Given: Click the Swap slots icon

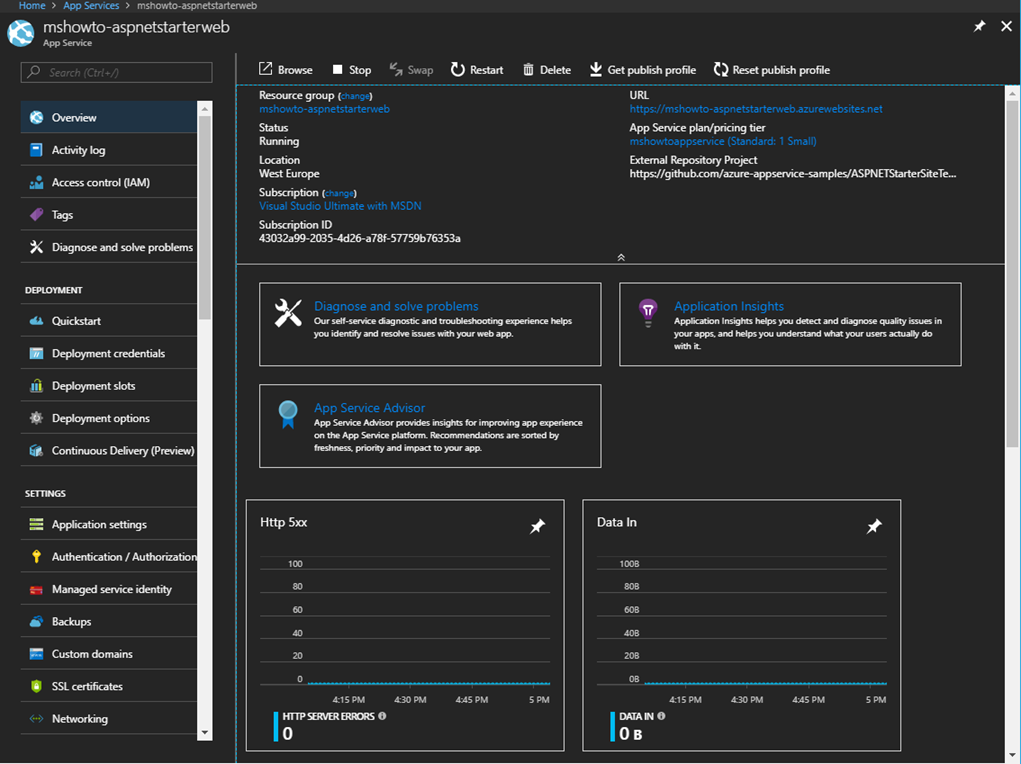Looking at the screenshot, I should point(395,69).
